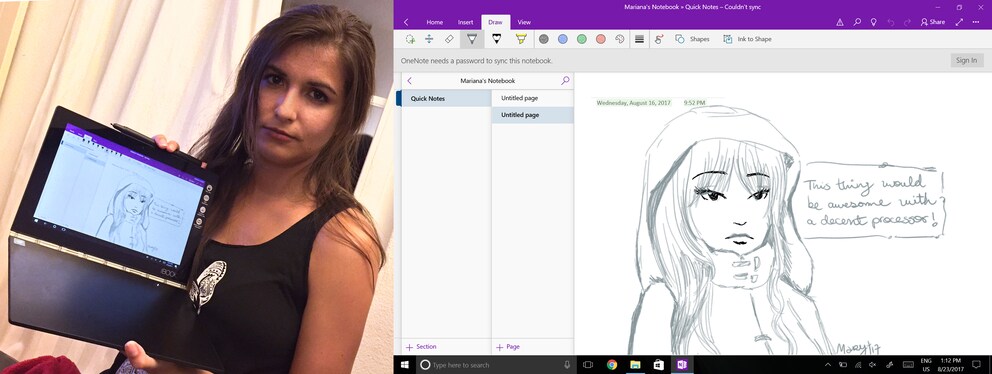This screenshot has width=992, height=374.
Task: Select the gray pen tool
Action: click(472, 39)
